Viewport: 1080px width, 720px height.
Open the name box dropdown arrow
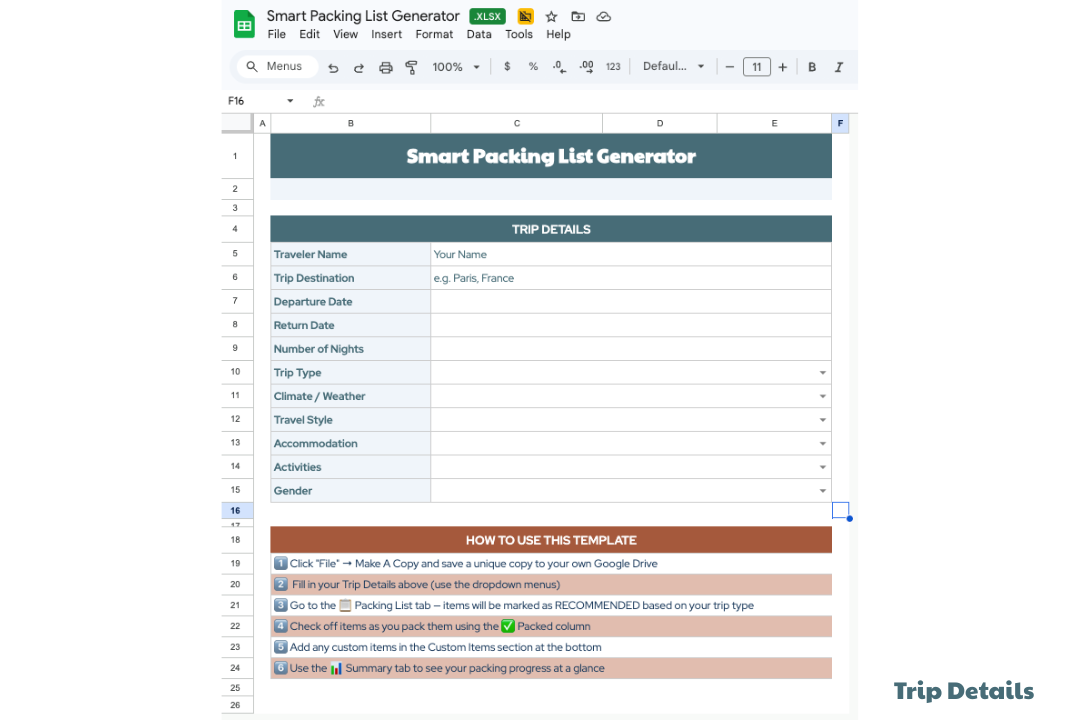[x=290, y=101]
